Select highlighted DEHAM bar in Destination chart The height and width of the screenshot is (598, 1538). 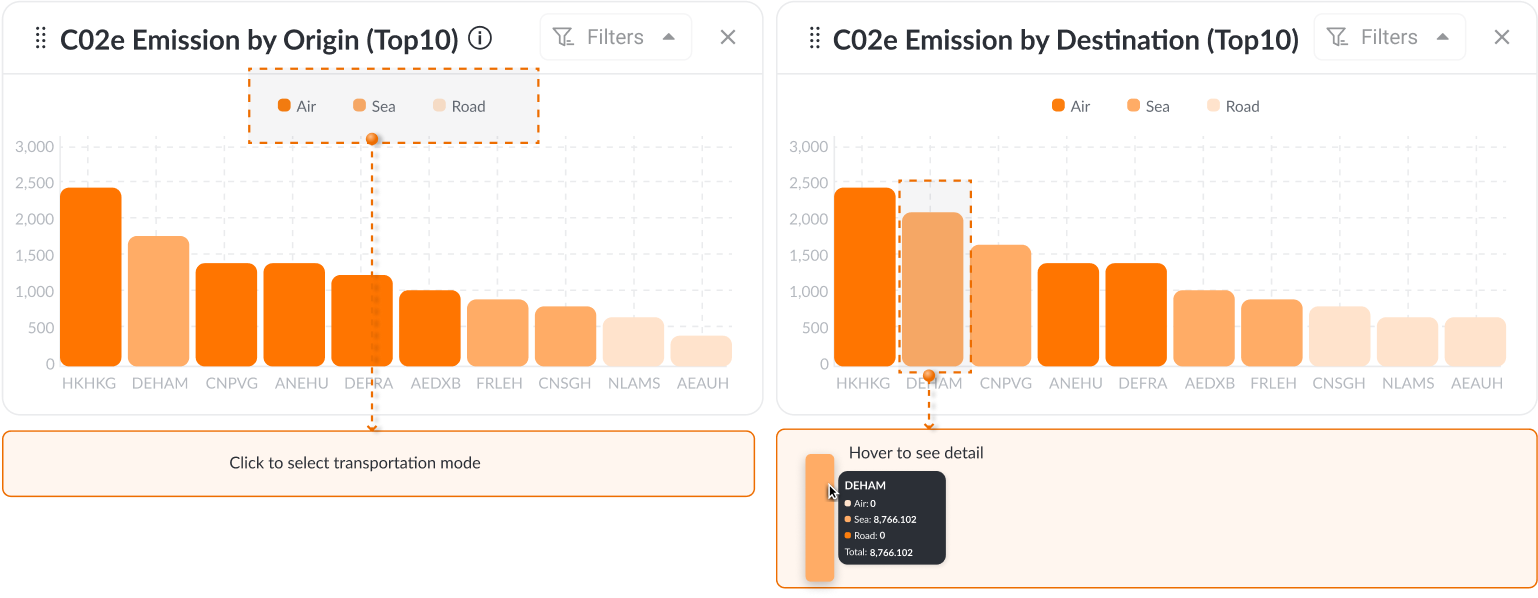932,289
